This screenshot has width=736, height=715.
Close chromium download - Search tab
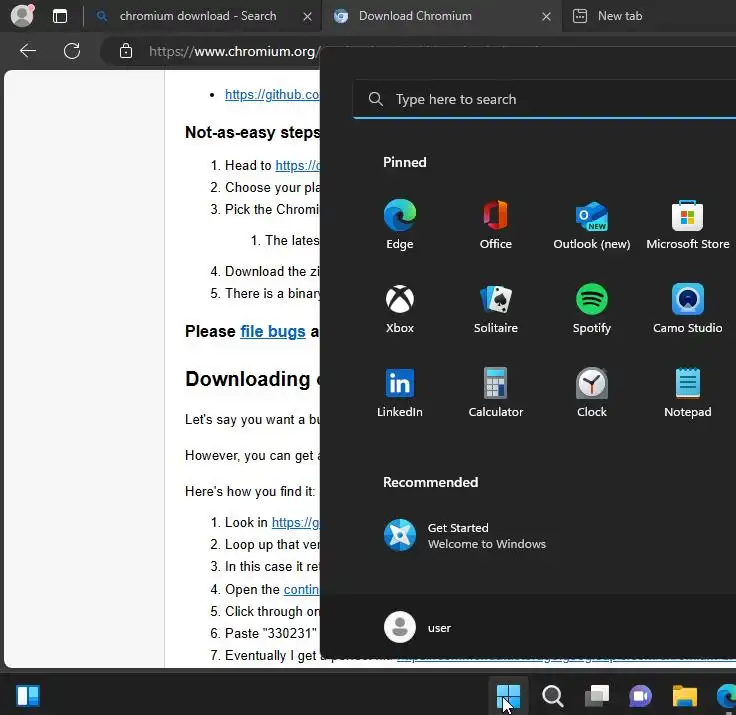point(307,17)
